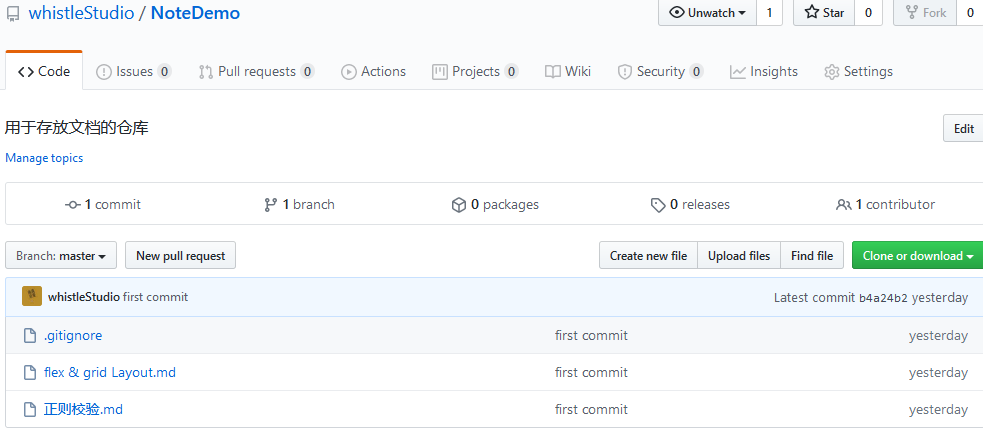This screenshot has width=983, height=431.
Task: Open the Insights tab
Action: (764, 72)
